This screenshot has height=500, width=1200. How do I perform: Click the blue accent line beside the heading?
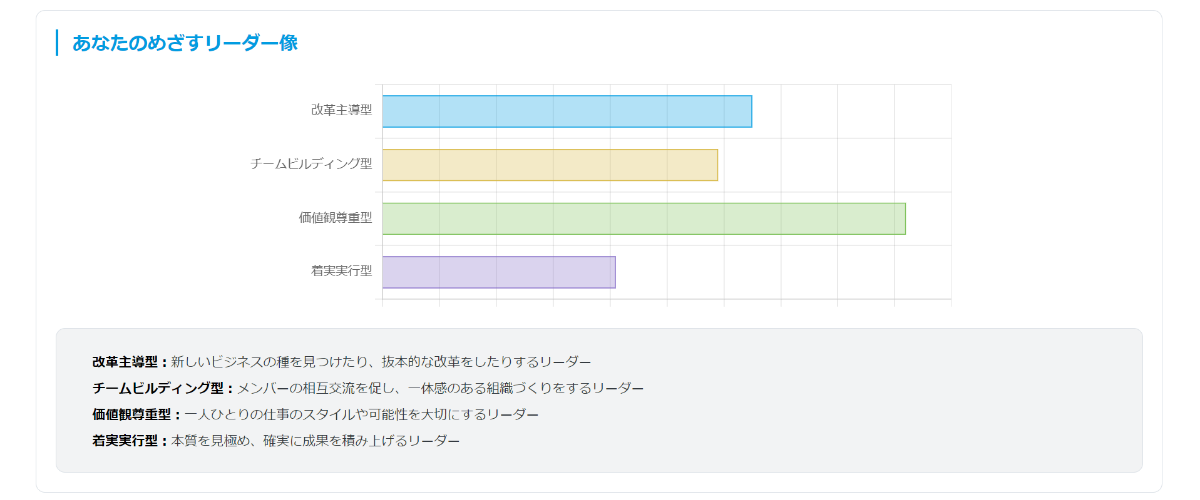[57, 43]
